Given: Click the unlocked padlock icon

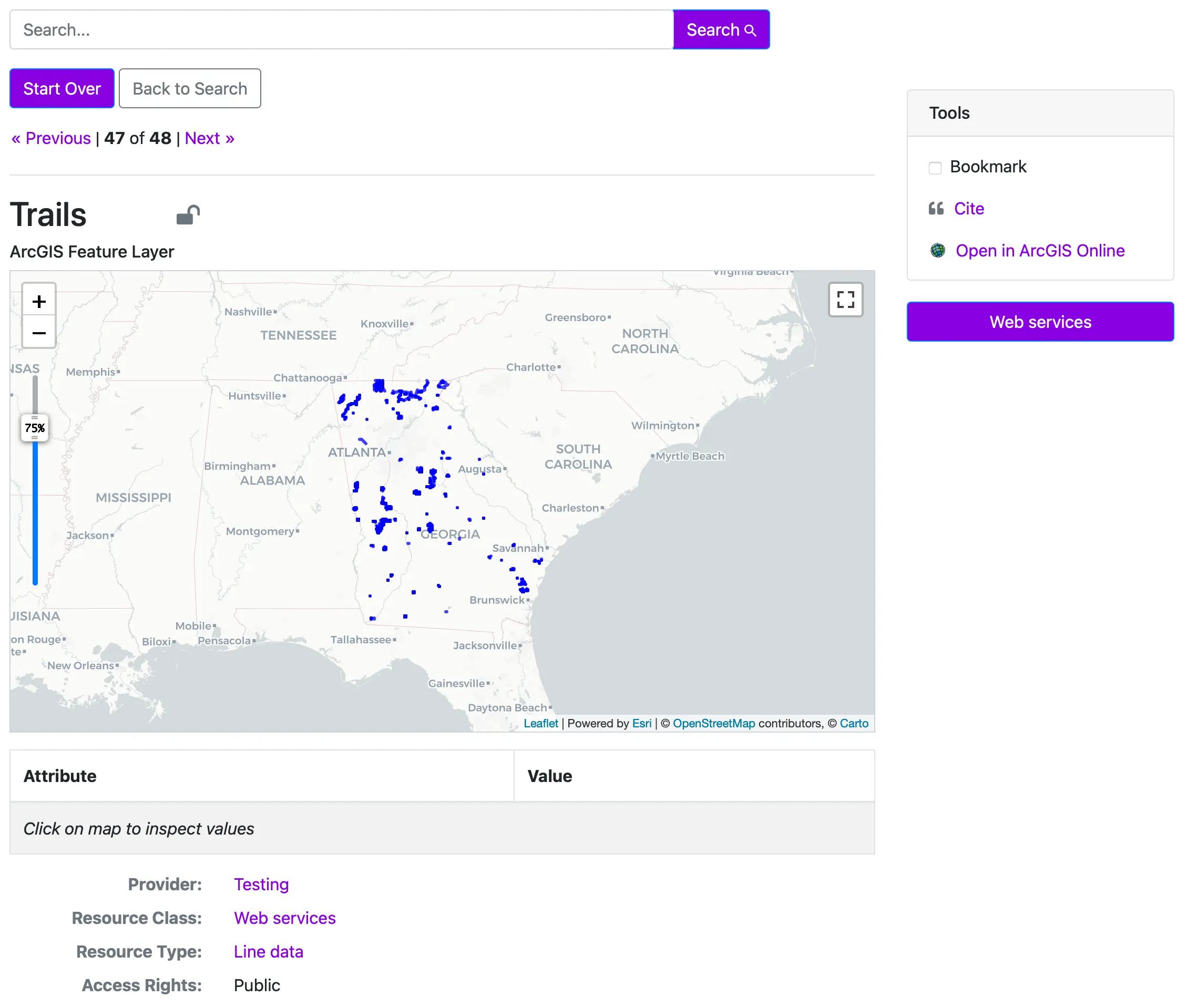Looking at the screenshot, I should tap(188, 215).
